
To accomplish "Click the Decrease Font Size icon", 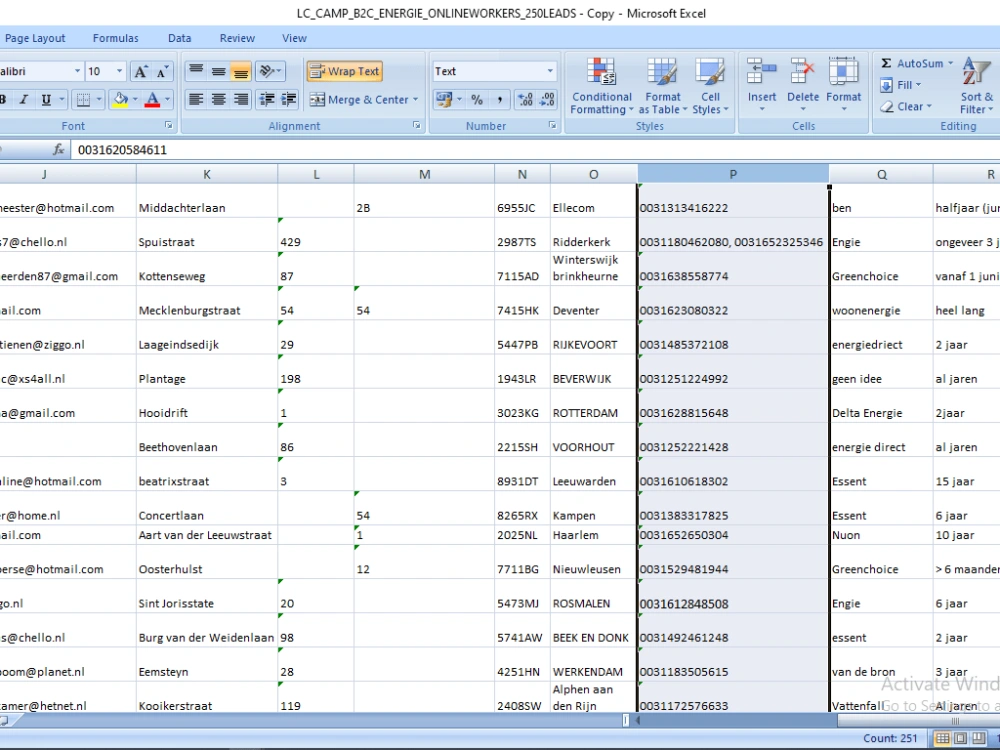I will click(x=162, y=71).
